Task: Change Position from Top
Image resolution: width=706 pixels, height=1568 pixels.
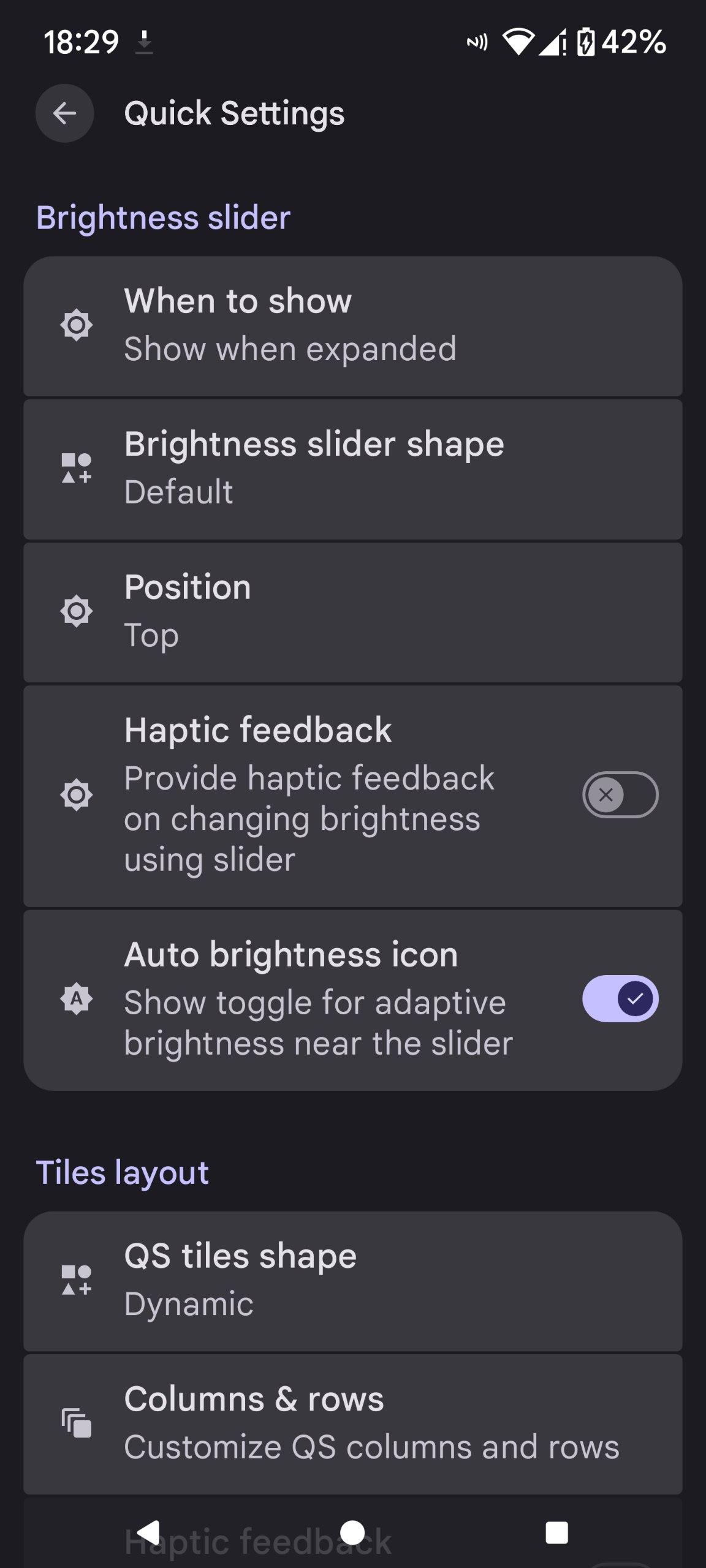Action: [x=352, y=611]
